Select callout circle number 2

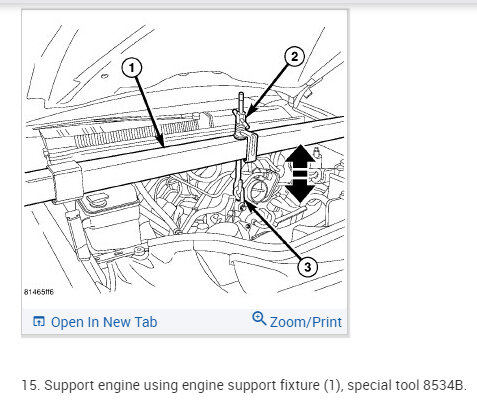pyautogui.click(x=294, y=57)
